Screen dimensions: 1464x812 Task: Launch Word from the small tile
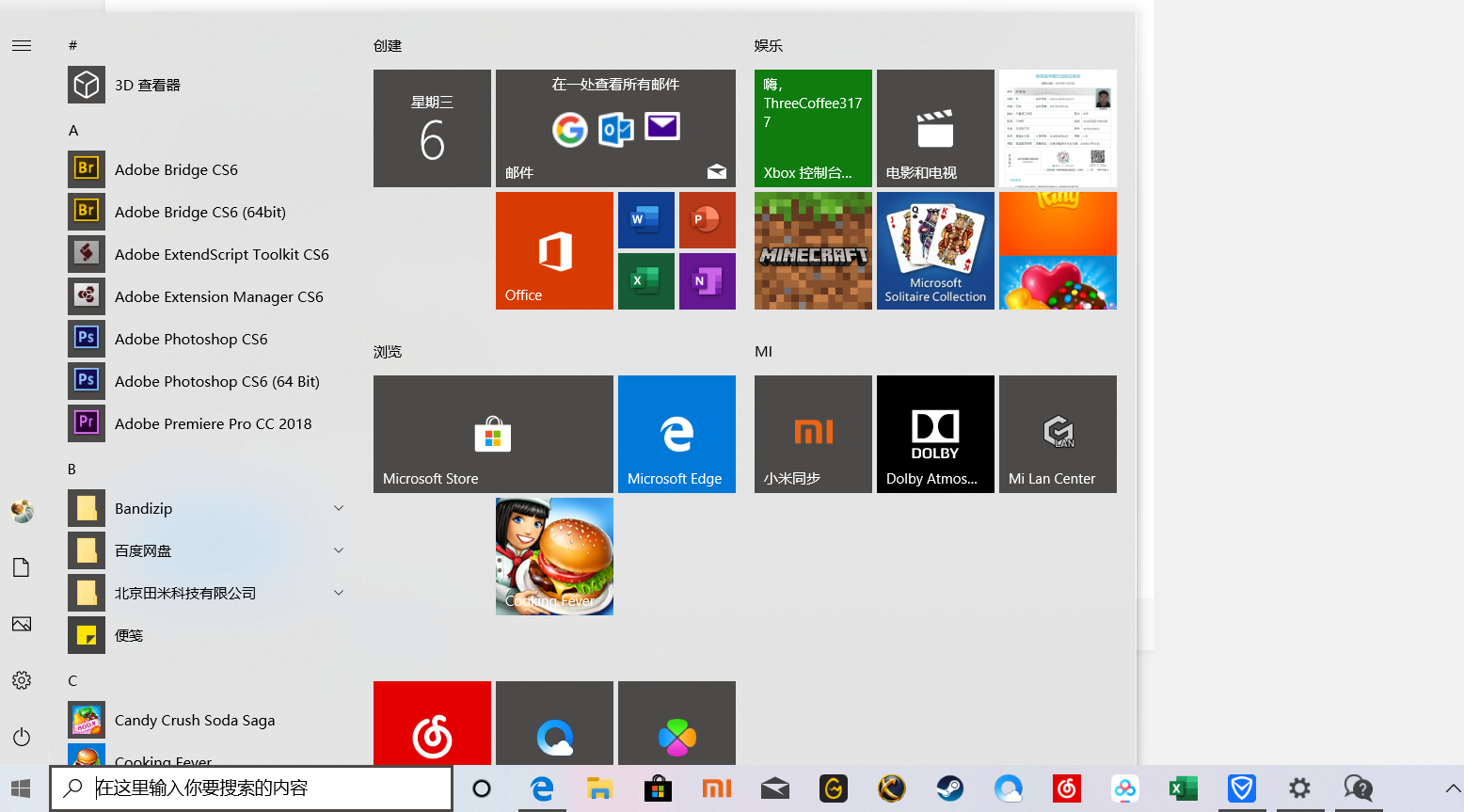646,220
